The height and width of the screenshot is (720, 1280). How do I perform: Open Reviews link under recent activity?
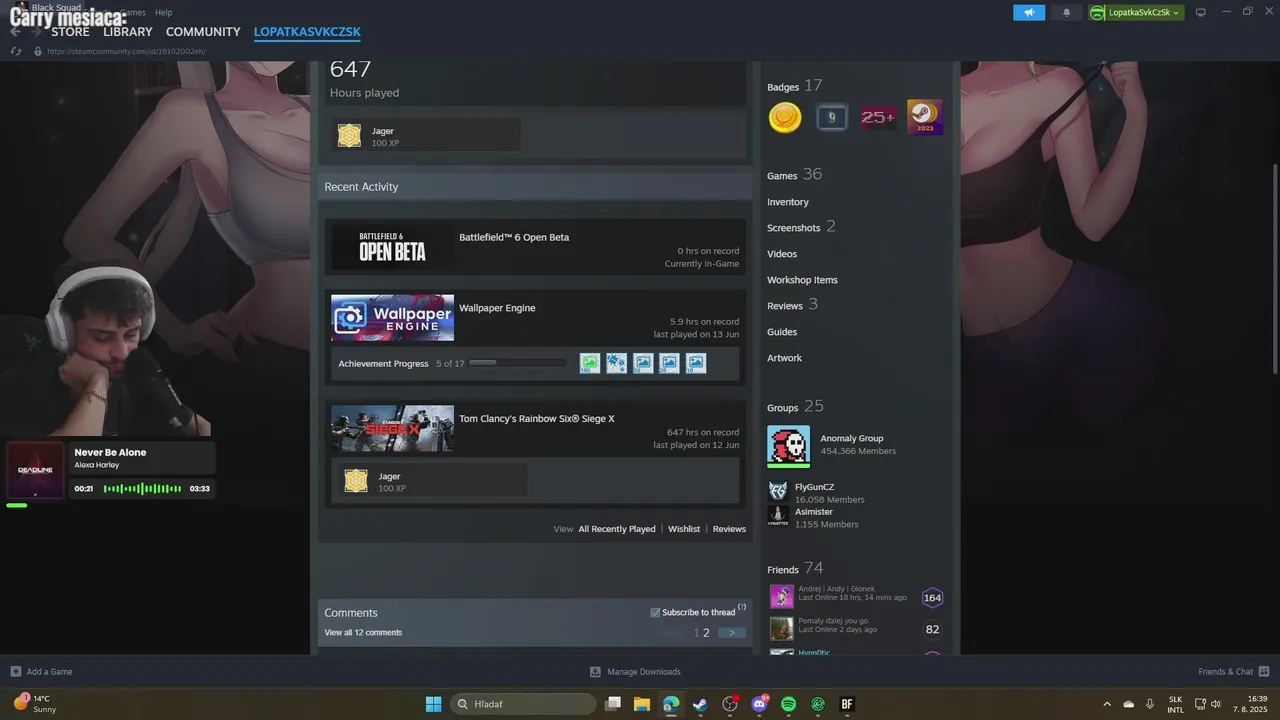point(729,529)
